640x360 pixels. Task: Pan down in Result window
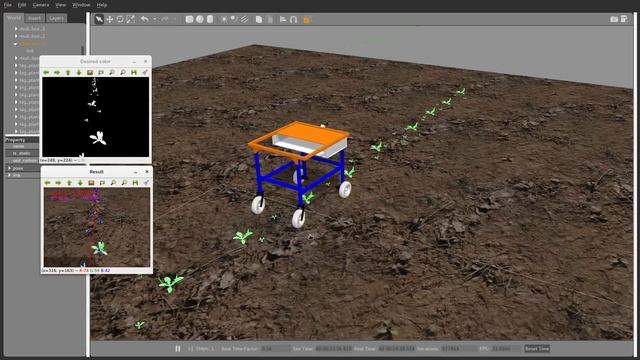coord(80,182)
